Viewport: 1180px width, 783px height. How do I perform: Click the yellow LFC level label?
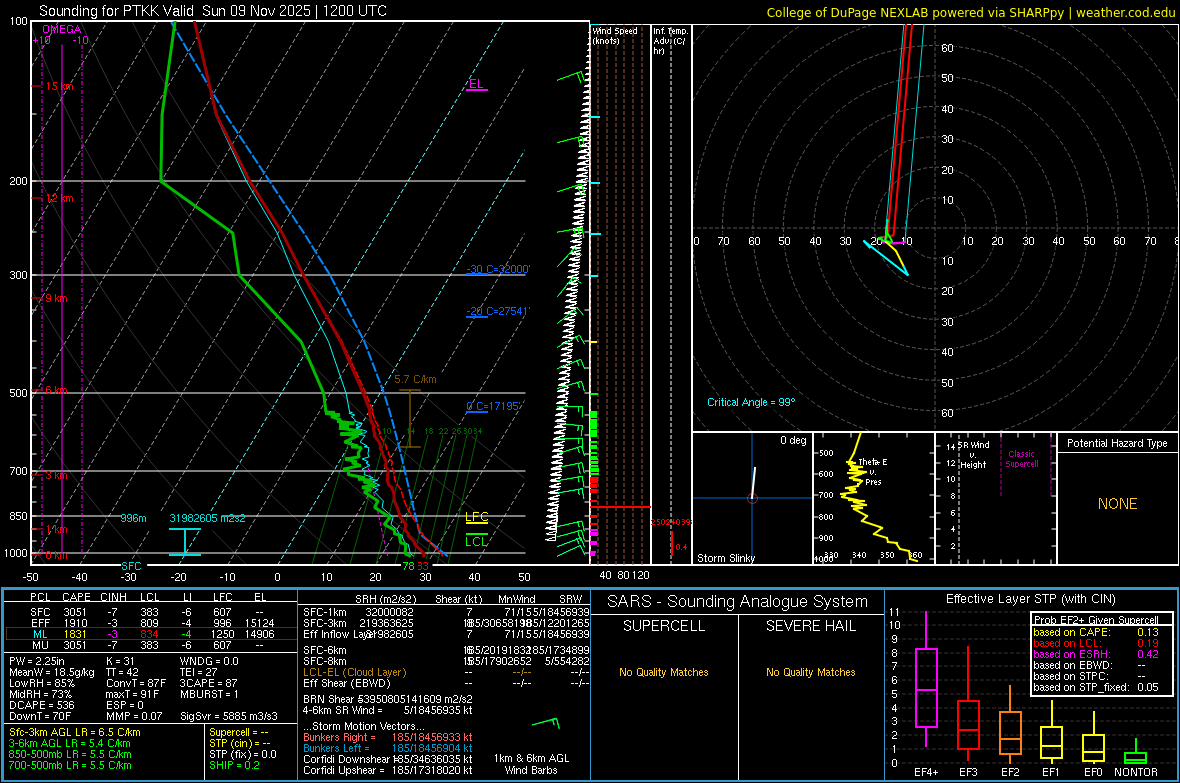pos(476,517)
